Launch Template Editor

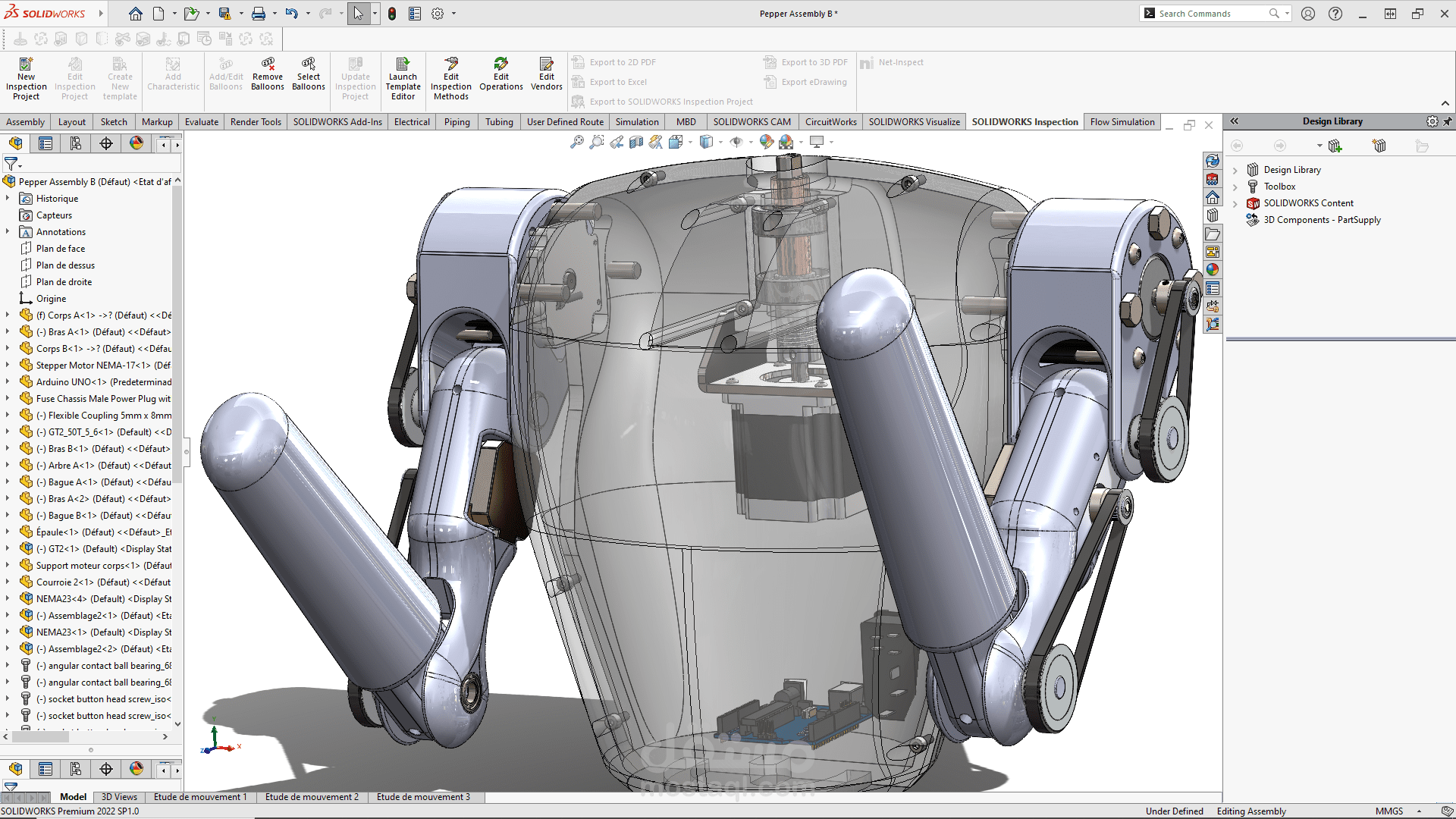403,77
